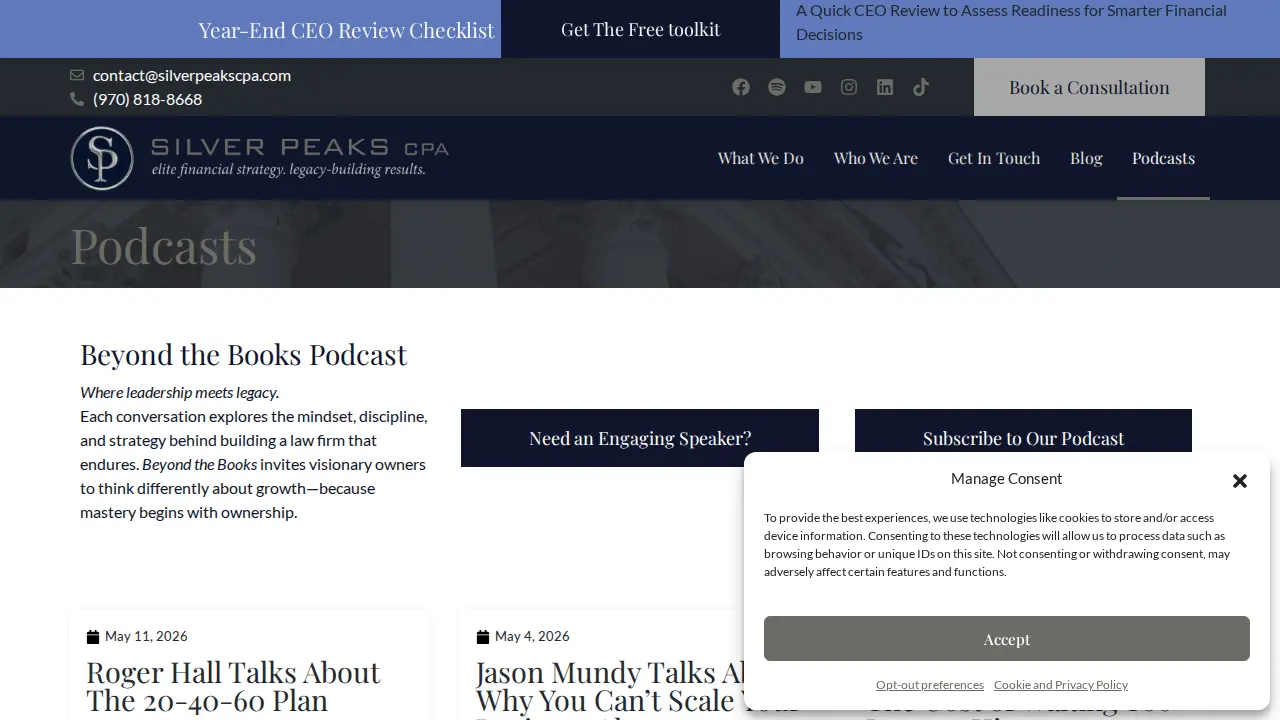Click the Silver Peaks CPA logo

259,158
